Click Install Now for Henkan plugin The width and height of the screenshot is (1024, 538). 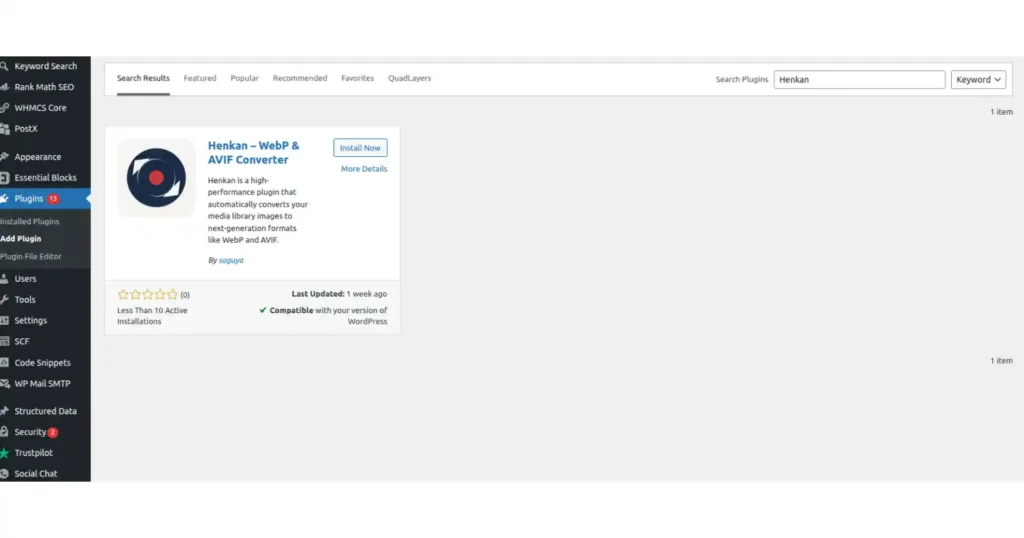[x=360, y=148]
